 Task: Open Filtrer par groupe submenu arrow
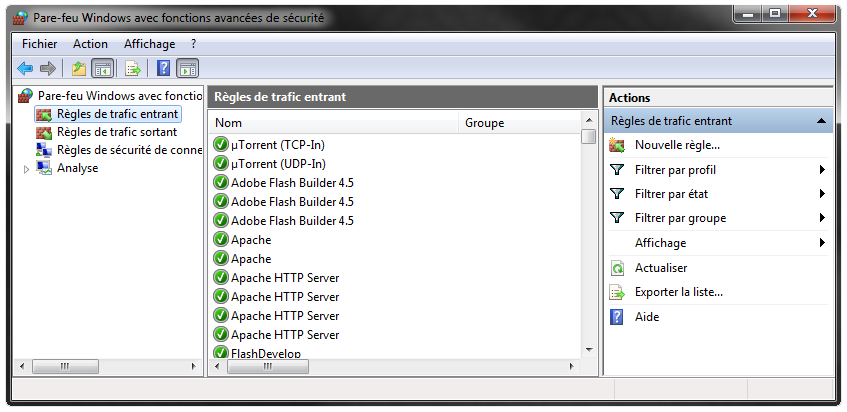point(822,218)
